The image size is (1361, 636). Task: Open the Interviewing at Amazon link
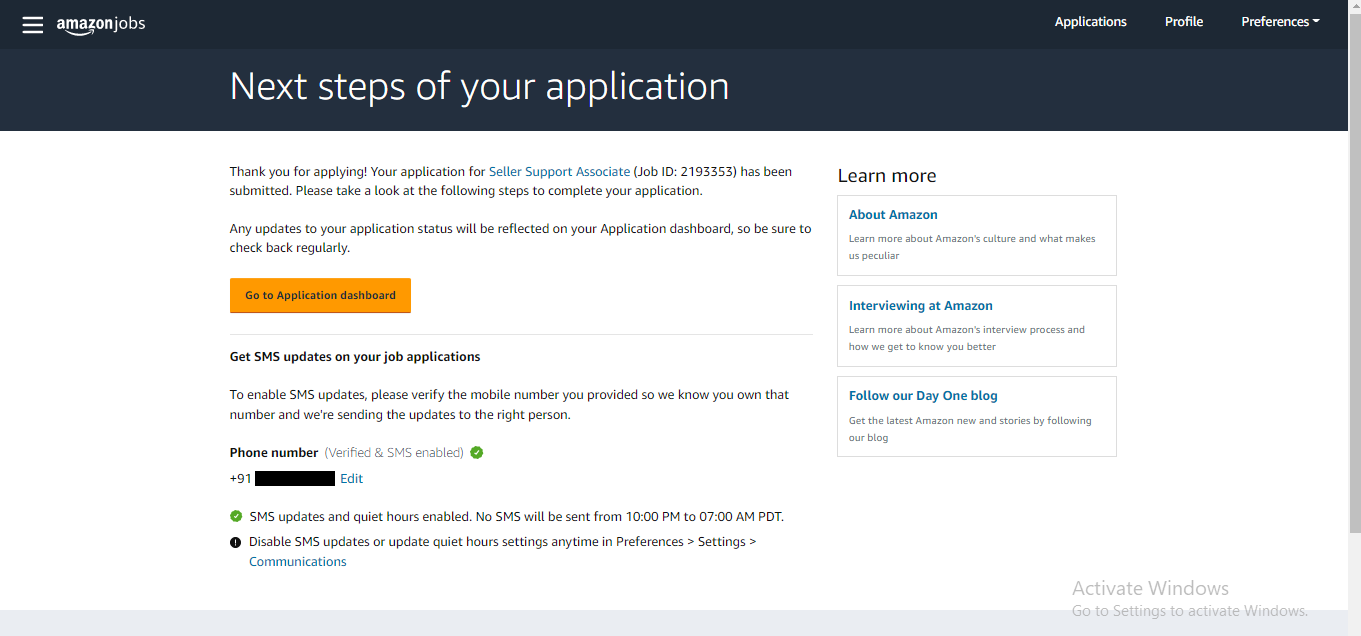click(x=921, y=306)
